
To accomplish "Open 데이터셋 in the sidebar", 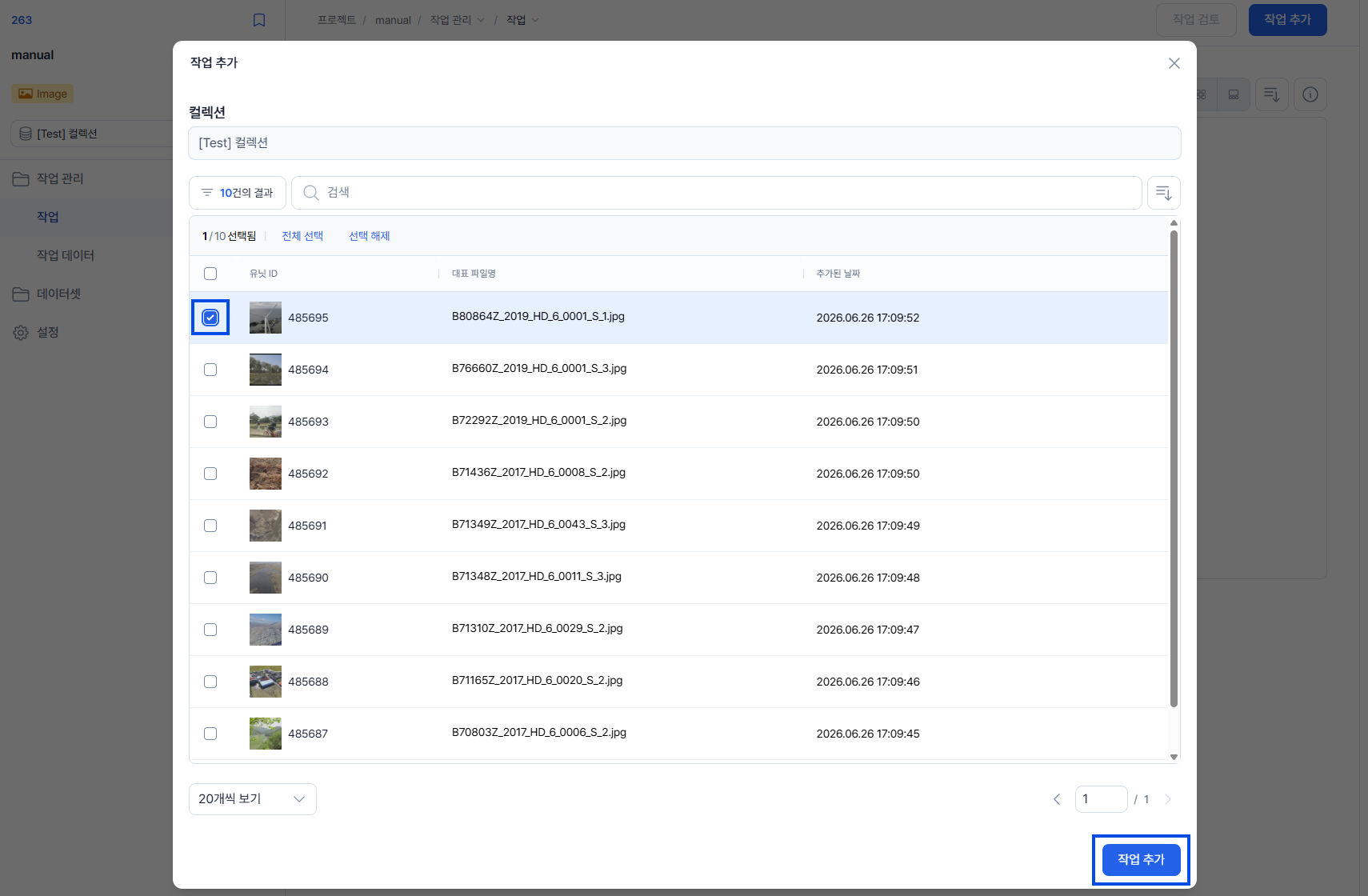I will point(58,294).
